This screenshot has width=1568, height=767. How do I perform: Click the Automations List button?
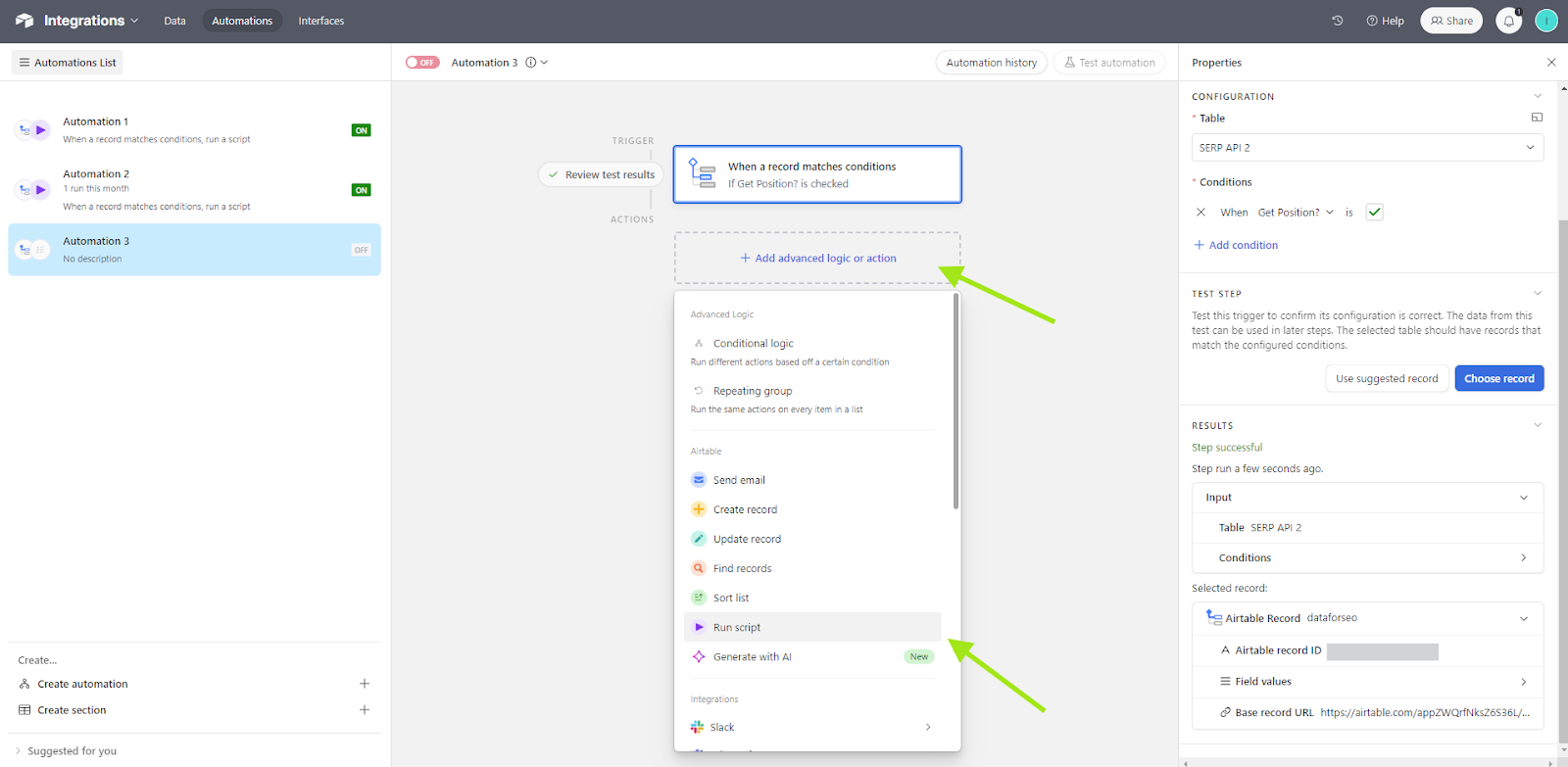pos(68,63)
